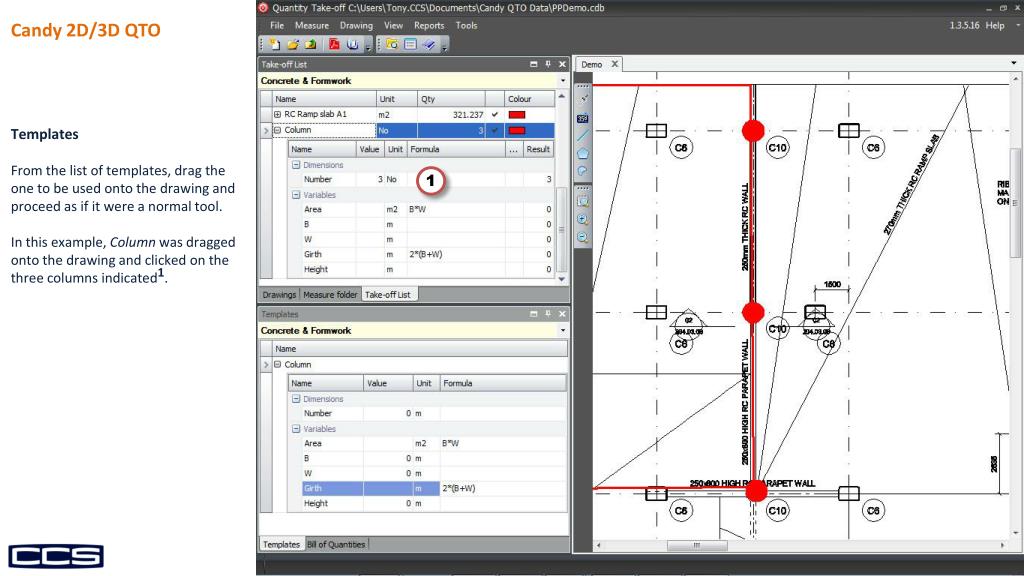
Task: Click the zoom in magnifier
Action: 583,220
